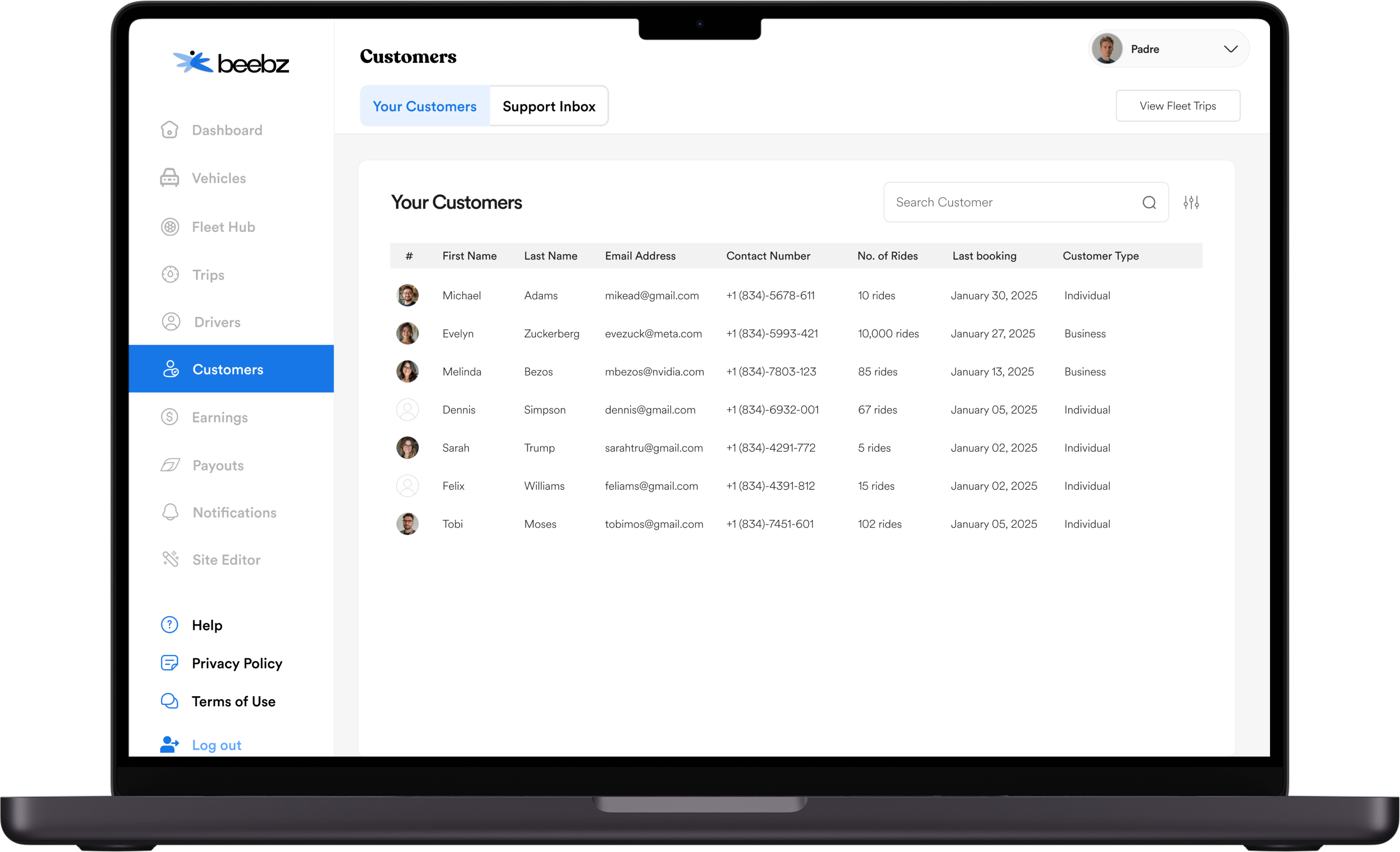Screen dimensions: 1400x852
Task: Click the Customer Type column header
Action: (x=1101, y=256)
